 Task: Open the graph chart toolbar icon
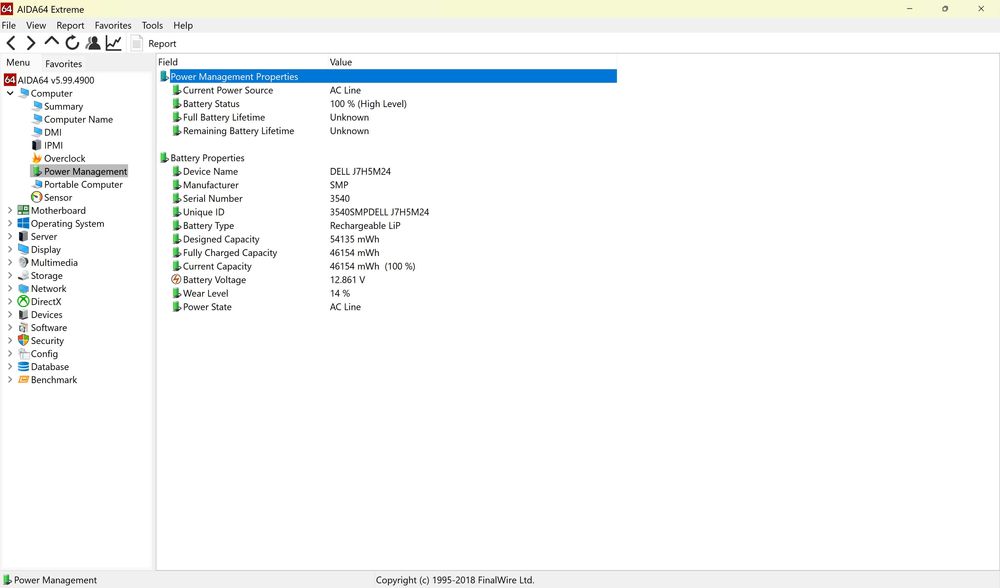tap(114, 43)
